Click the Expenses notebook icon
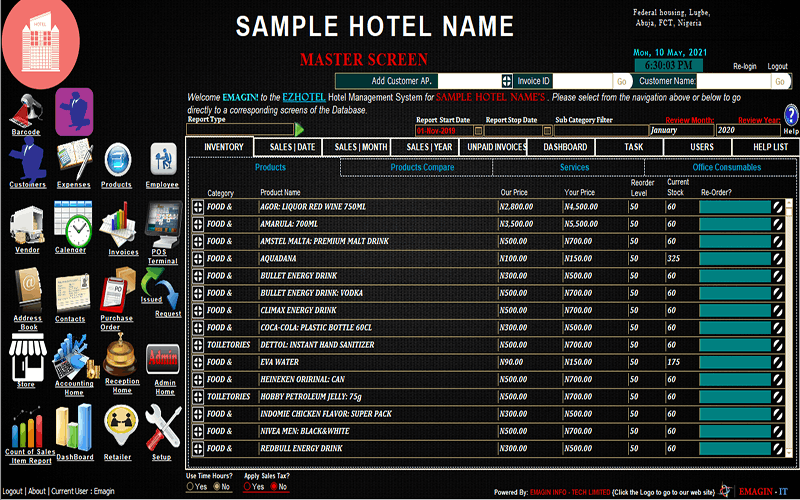Screen dimensions: 800x500 73,160
